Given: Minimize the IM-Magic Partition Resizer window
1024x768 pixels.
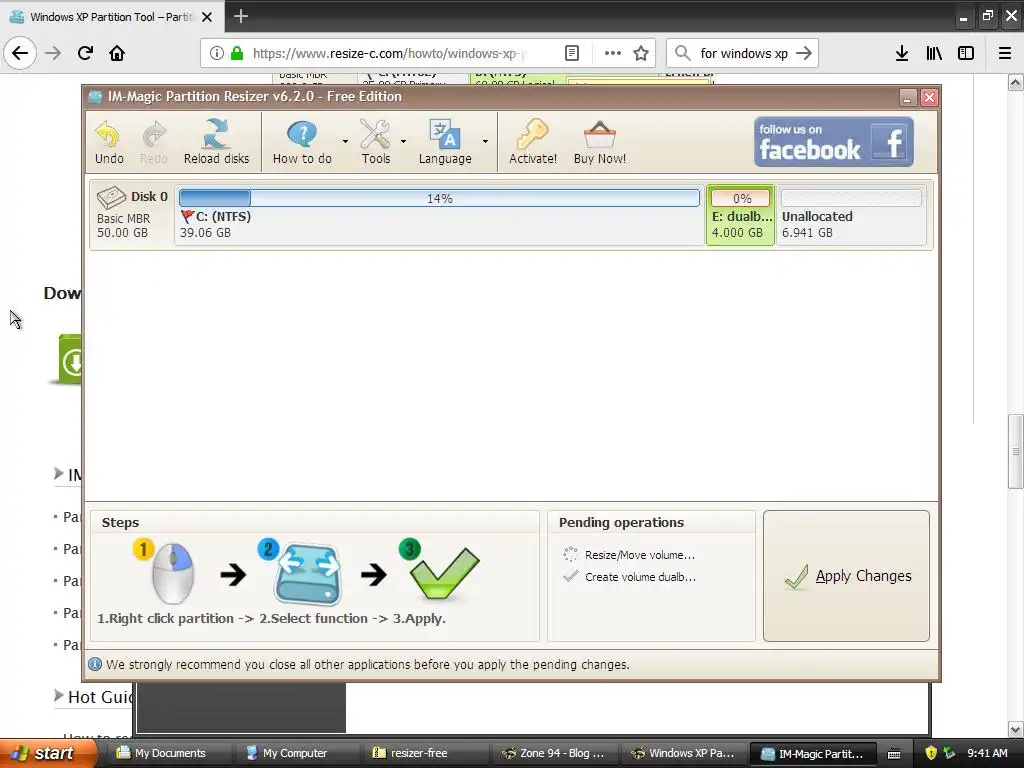Looking at the screenshot, I should [x=907, y=97].
